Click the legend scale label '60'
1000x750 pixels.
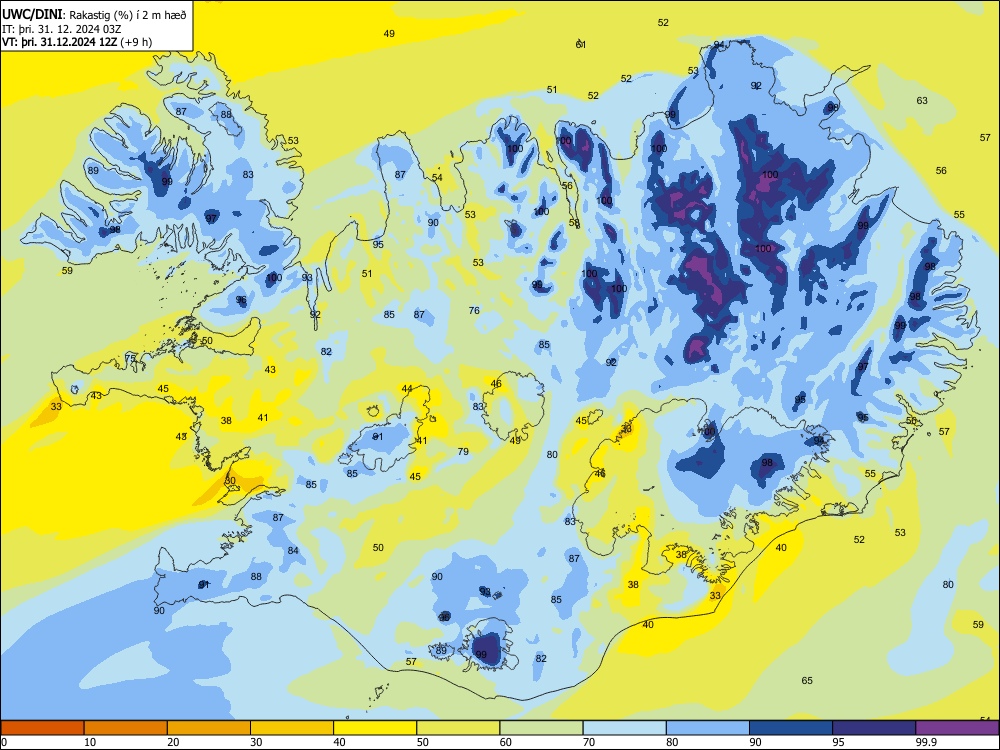506,742
